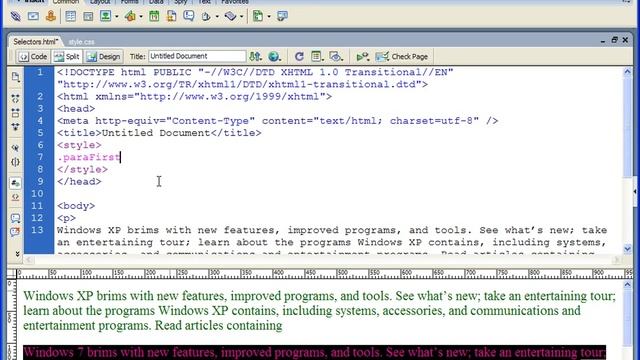
Task: Open the View Options icon
Action: [317, 56]
